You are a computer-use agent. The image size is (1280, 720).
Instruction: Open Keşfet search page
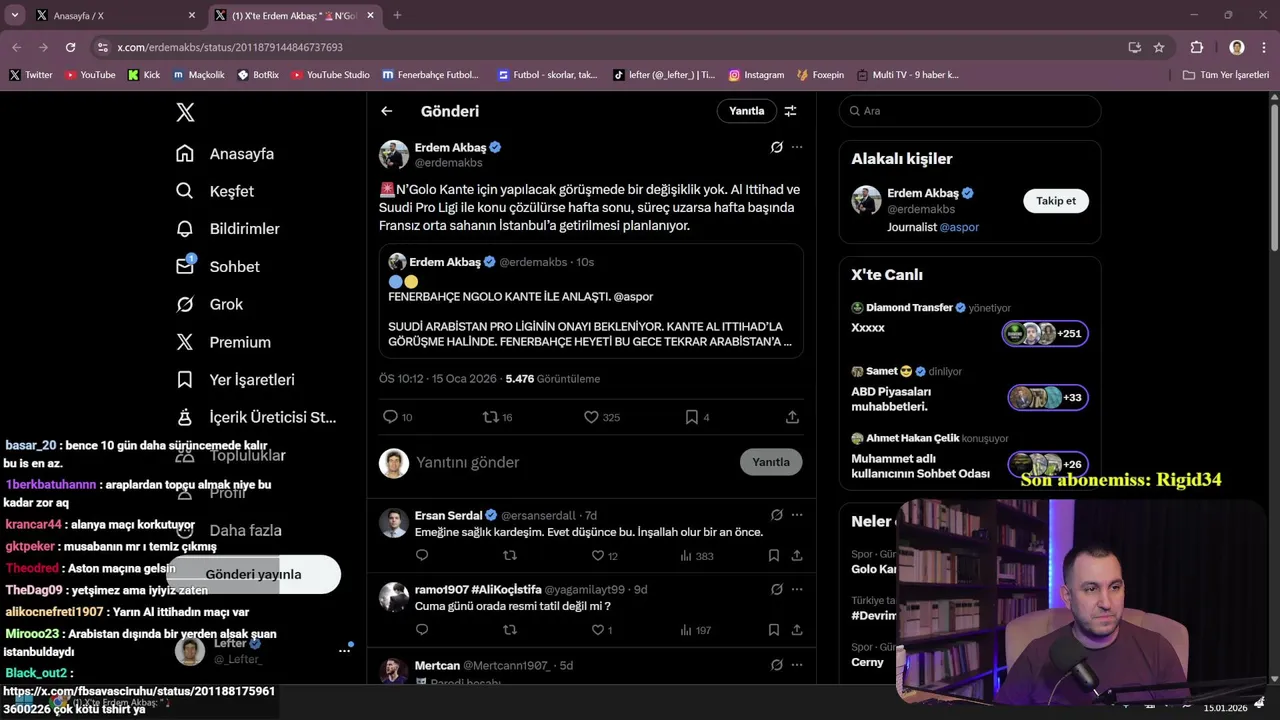215,191
